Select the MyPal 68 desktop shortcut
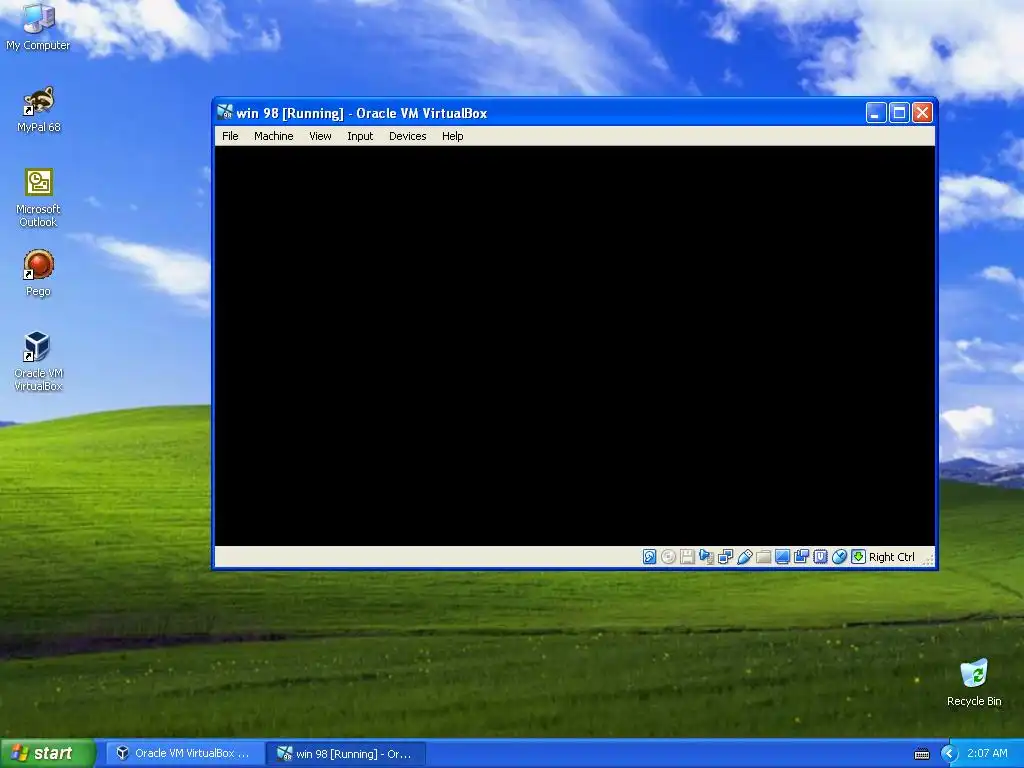 39,109
